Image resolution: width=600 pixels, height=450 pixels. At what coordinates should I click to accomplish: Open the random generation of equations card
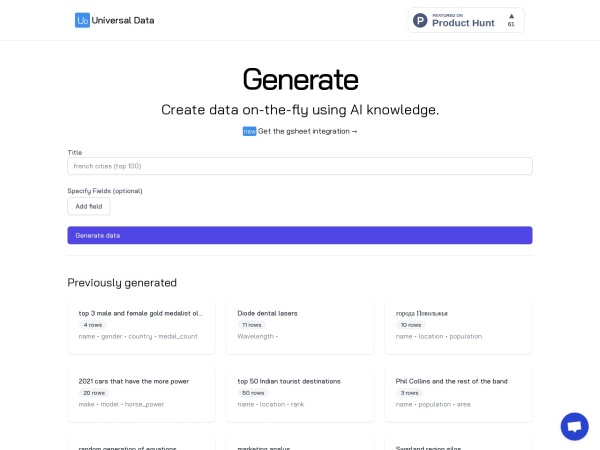(x=141, y=443)
